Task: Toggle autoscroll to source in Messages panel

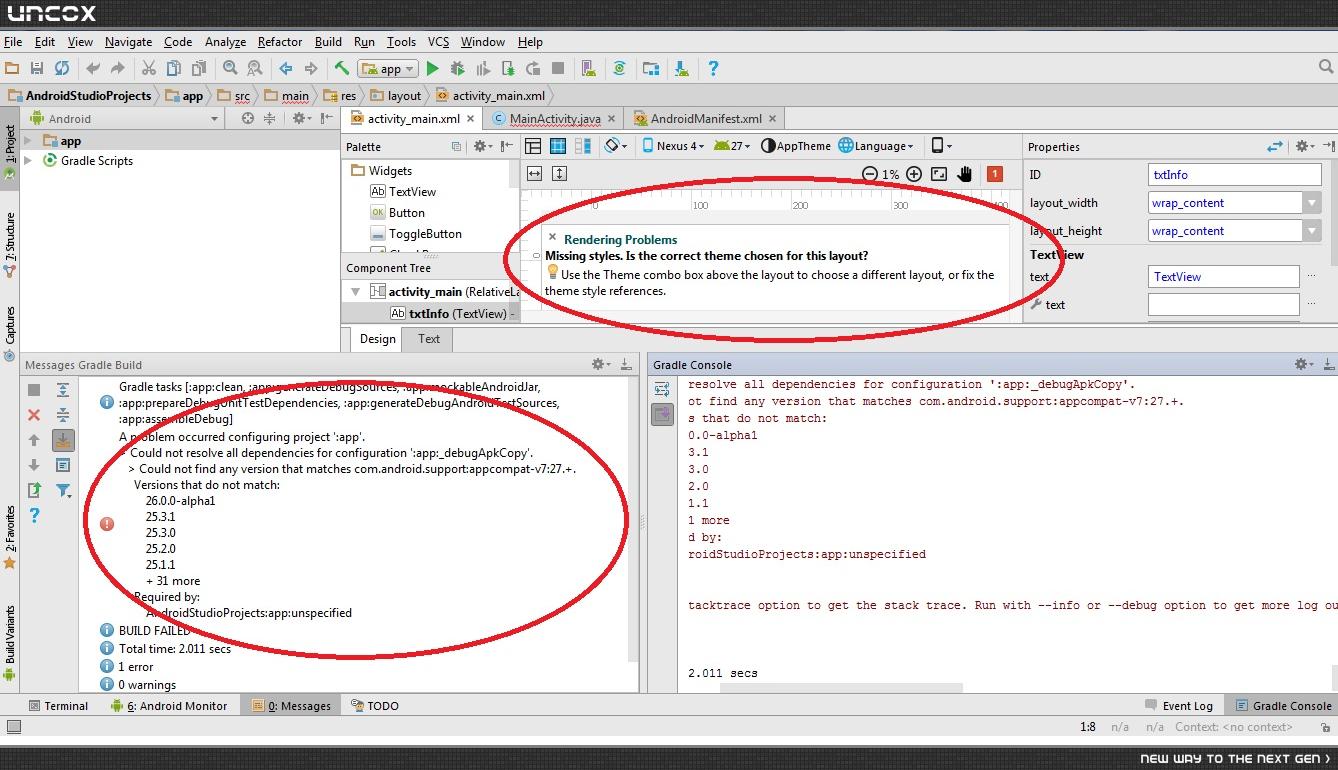Action: pos(62,440)
